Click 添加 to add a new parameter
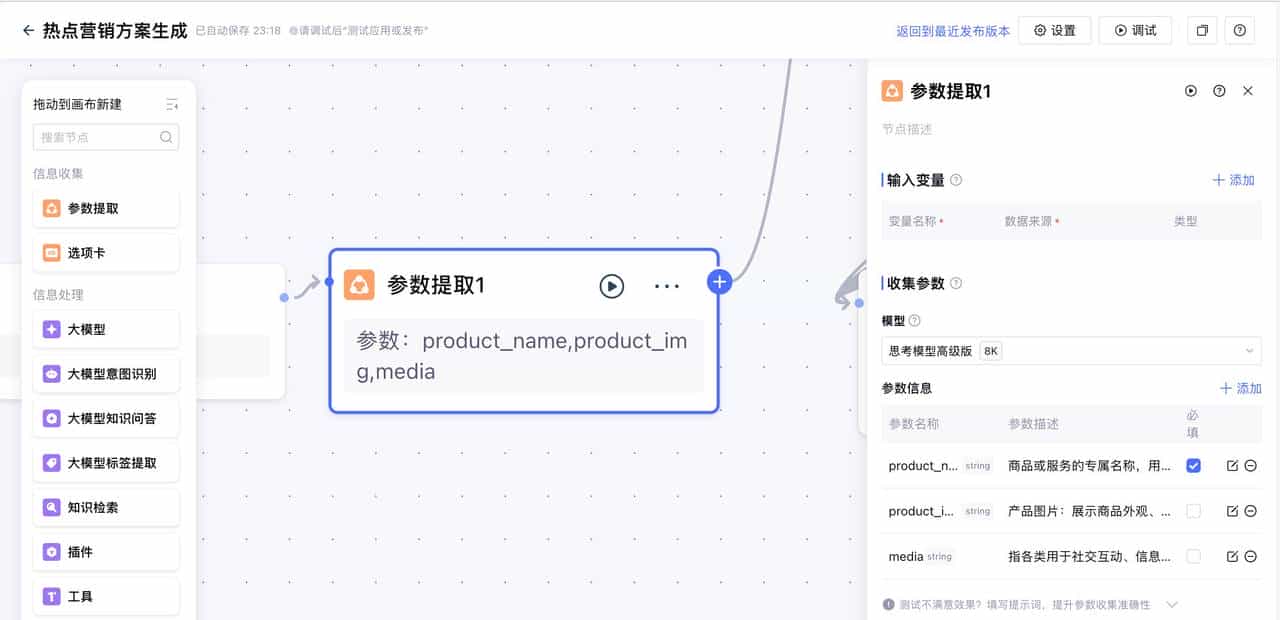The width and height of the screenshot is (1280, 620). pos(1240,388)
